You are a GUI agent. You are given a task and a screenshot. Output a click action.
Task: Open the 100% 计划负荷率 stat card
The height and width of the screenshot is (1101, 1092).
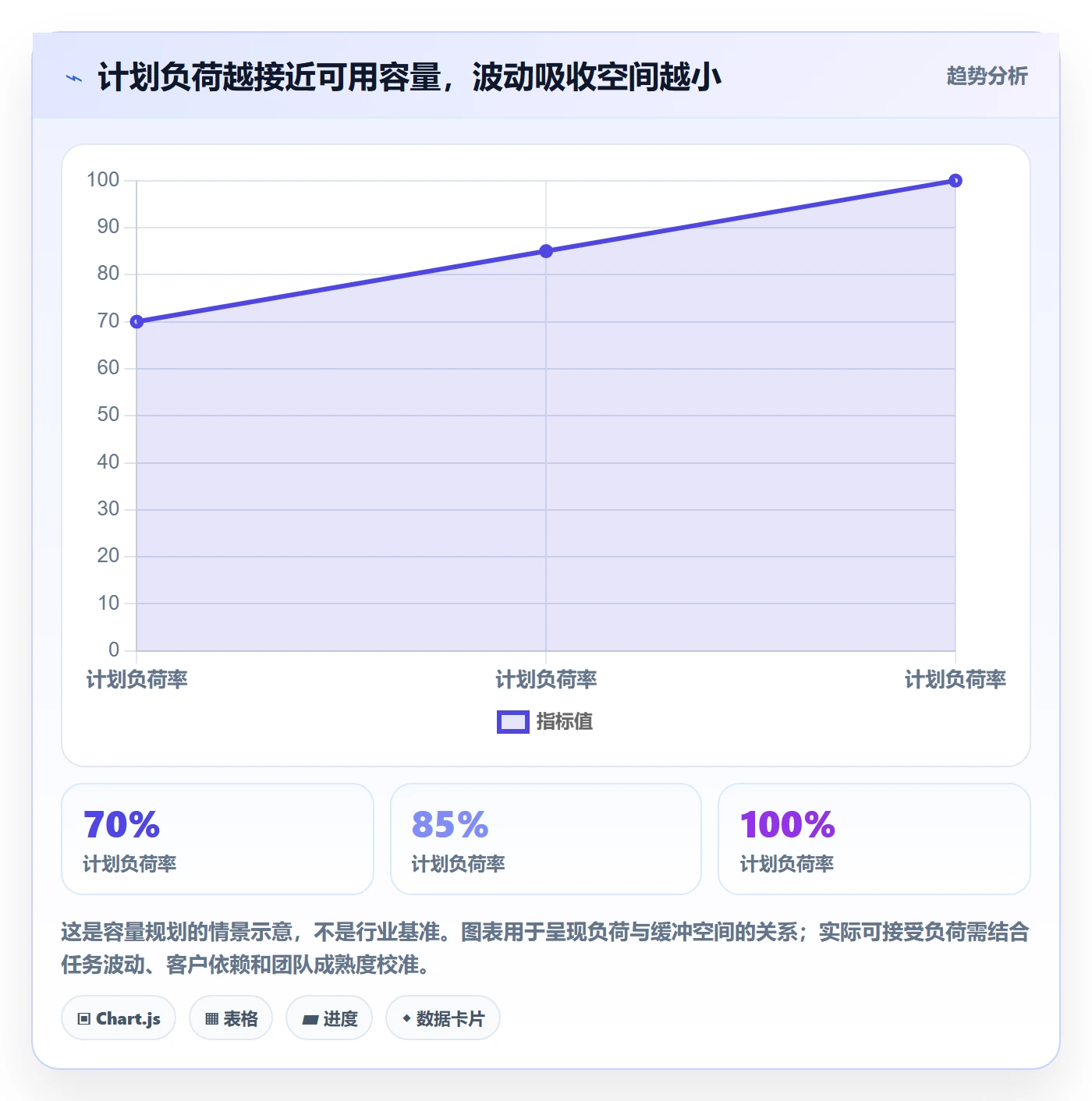[x=874, y=839]
